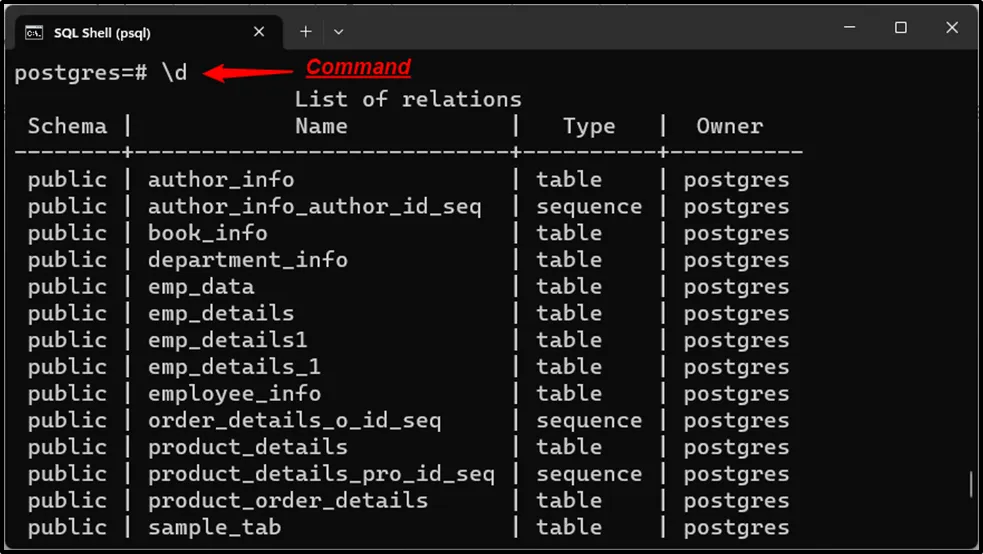
Task: Click the department_info table name
Action: click(247, 260)
